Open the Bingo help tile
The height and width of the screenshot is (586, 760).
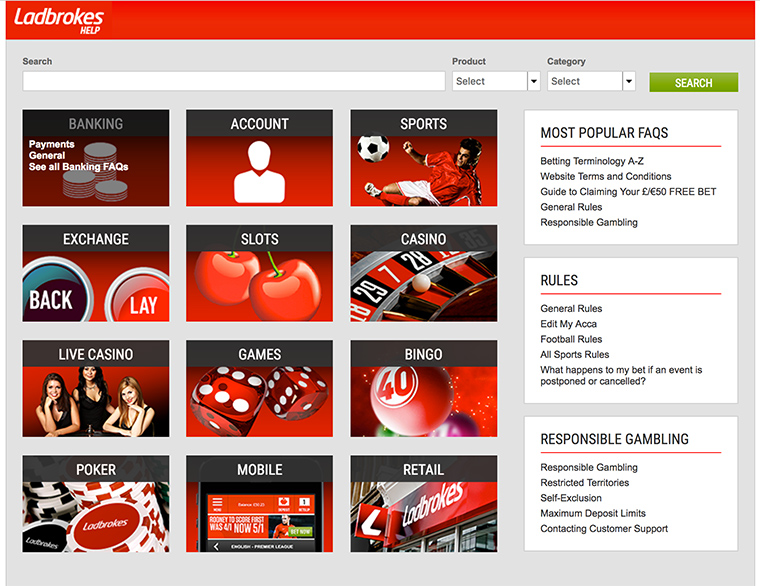[424, 389]
